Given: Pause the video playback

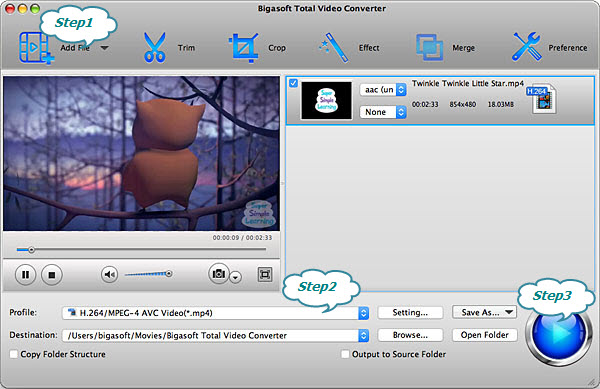Looking at the screenshot, I should click(x=26, y=275).
